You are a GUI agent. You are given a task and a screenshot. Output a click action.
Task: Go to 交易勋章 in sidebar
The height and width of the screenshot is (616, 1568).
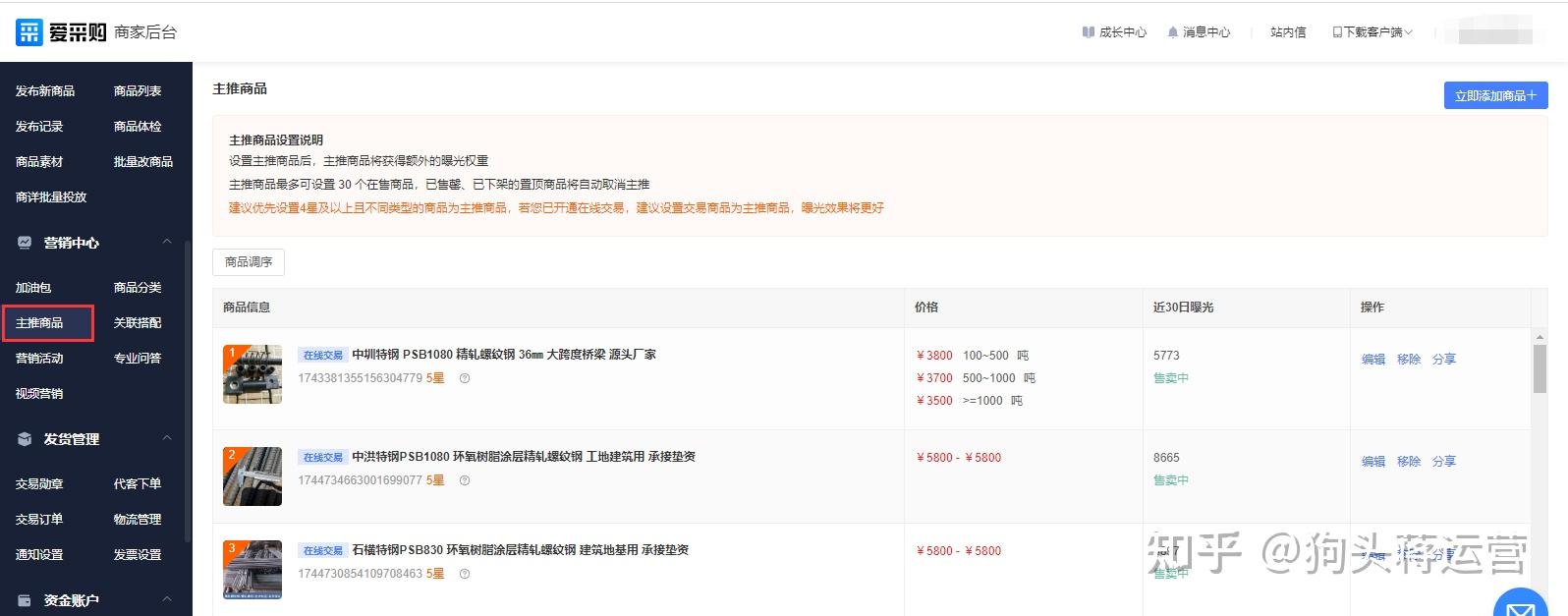39,484
